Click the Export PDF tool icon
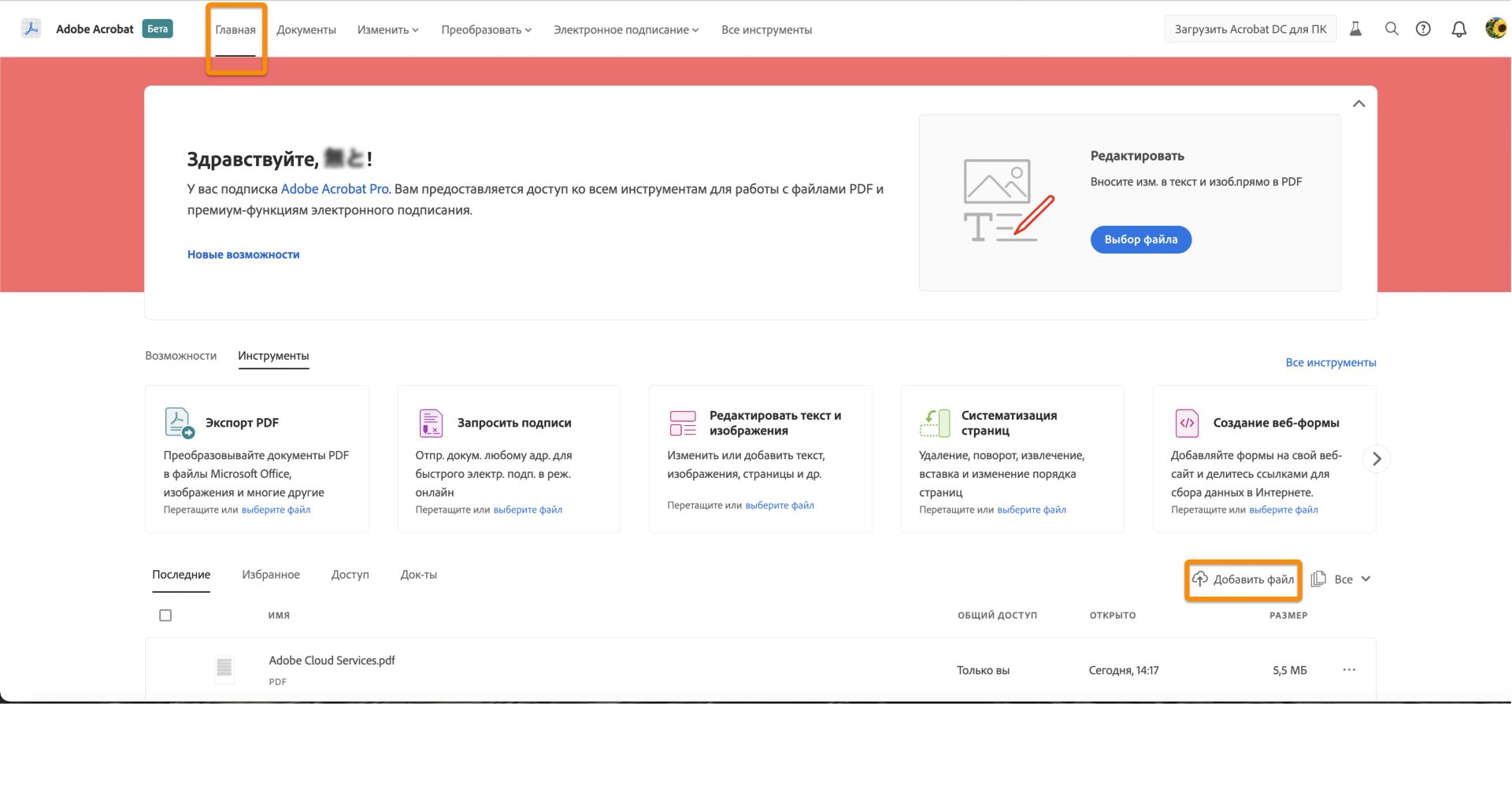Screen dimensions: 1512x796 (x=179, y=423)
